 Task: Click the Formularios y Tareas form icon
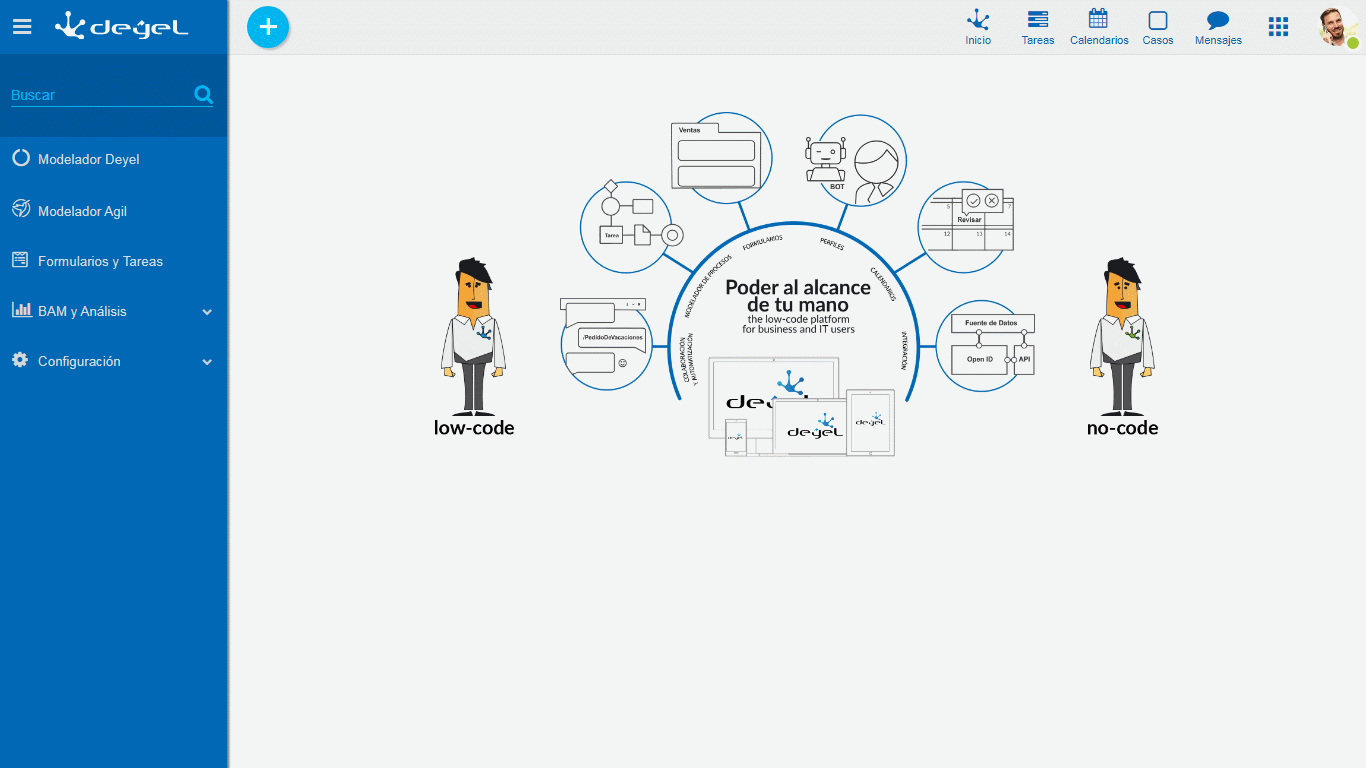(x=20, y=260)
